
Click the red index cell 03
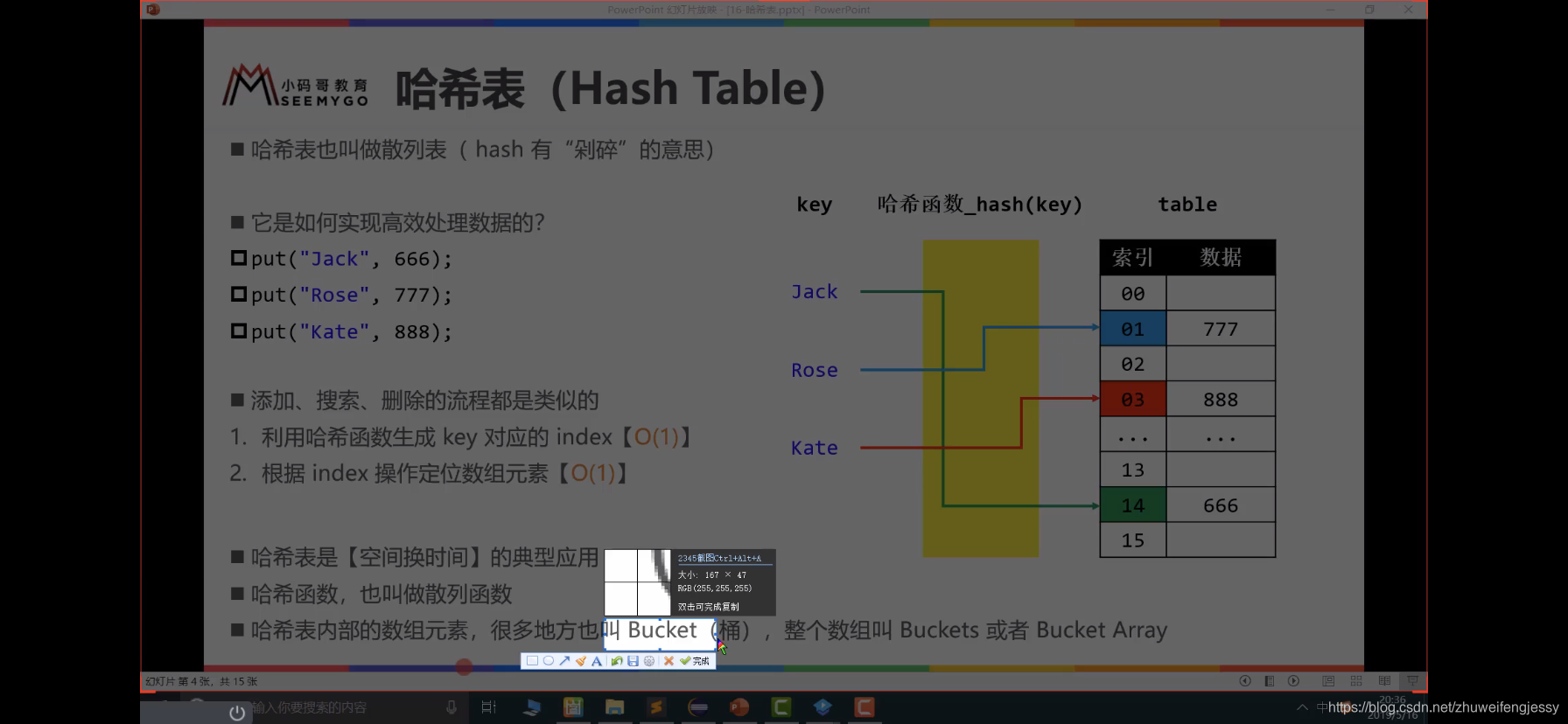click(1133, 400)
